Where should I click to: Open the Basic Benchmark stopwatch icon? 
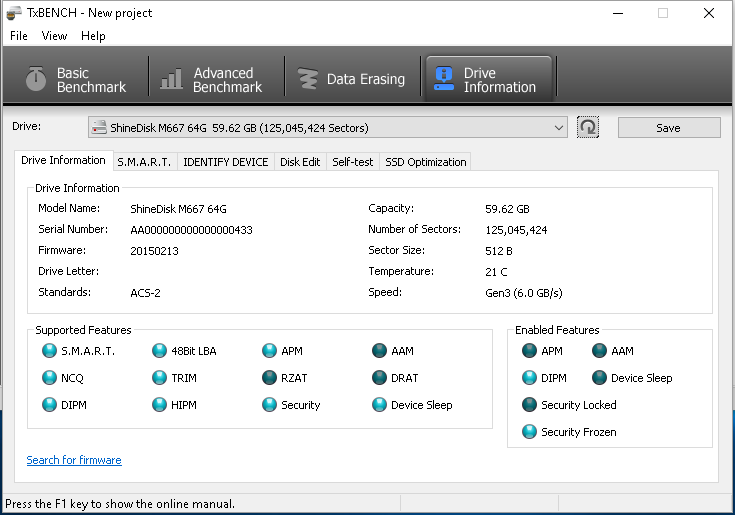(36, 79)
